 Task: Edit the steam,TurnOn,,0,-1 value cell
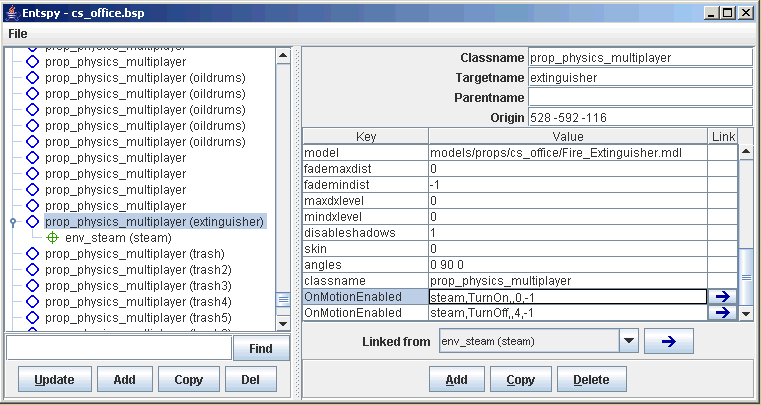568,297
